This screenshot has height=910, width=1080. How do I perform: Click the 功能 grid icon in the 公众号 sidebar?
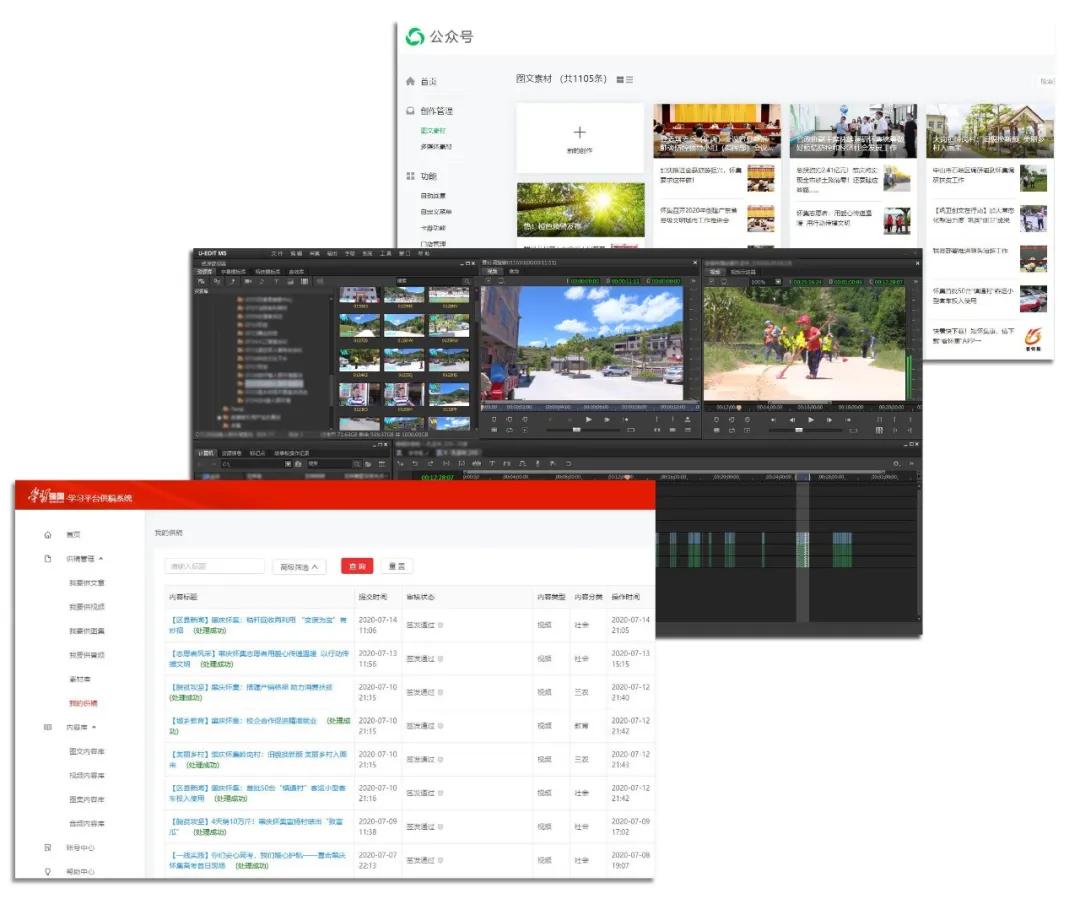coord(410,176)
